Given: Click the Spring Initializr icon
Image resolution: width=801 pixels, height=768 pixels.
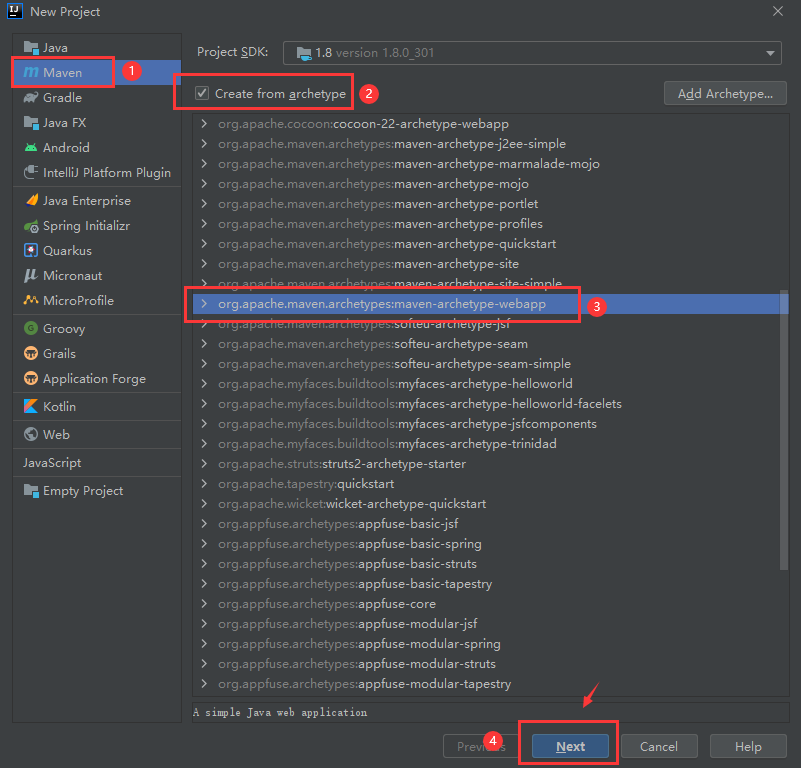Looking at the screenshot, I should (31, 226).
